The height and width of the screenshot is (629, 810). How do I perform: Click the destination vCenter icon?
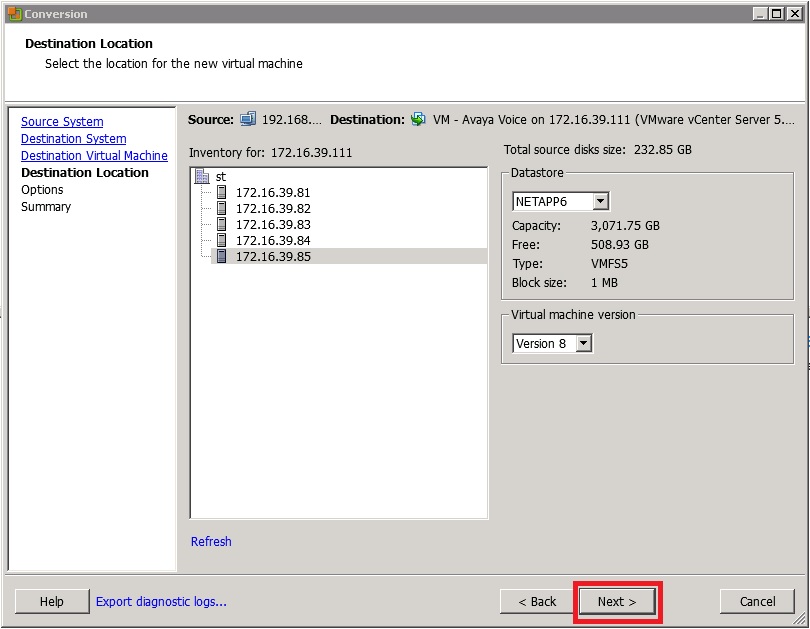click(418, 119)
